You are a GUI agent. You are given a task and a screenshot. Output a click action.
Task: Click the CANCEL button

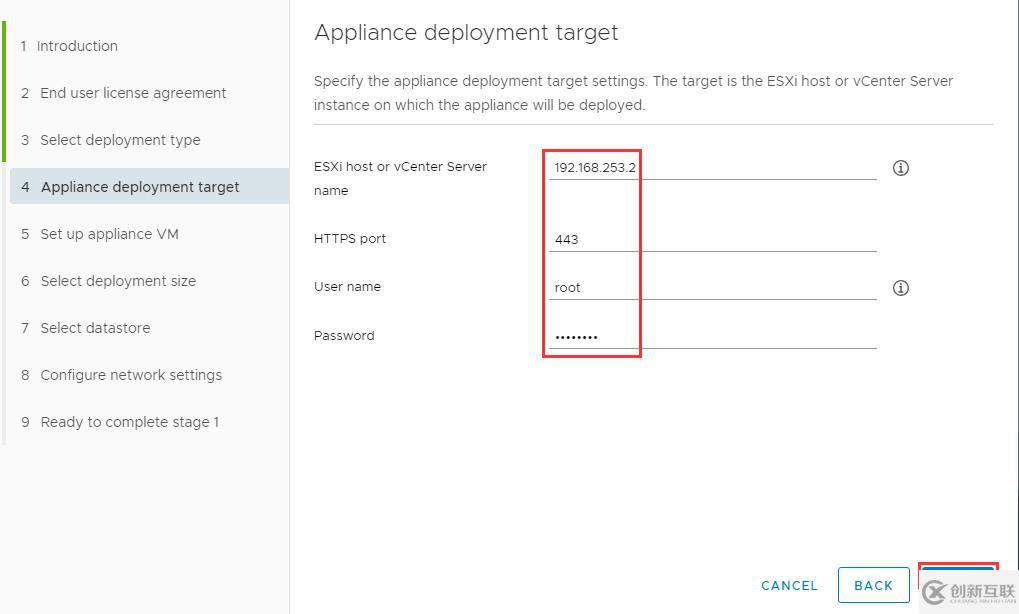(789, 585)
